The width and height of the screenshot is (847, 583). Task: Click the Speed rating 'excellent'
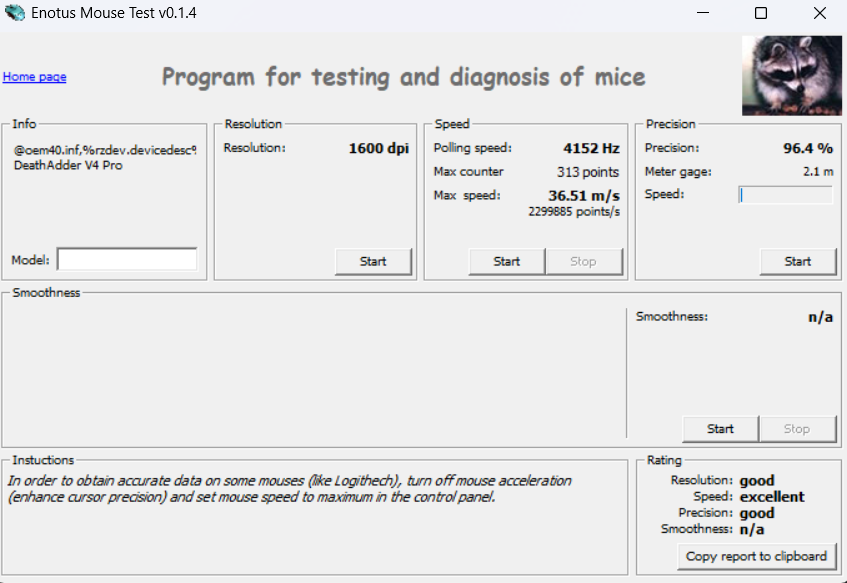[772, 497]
